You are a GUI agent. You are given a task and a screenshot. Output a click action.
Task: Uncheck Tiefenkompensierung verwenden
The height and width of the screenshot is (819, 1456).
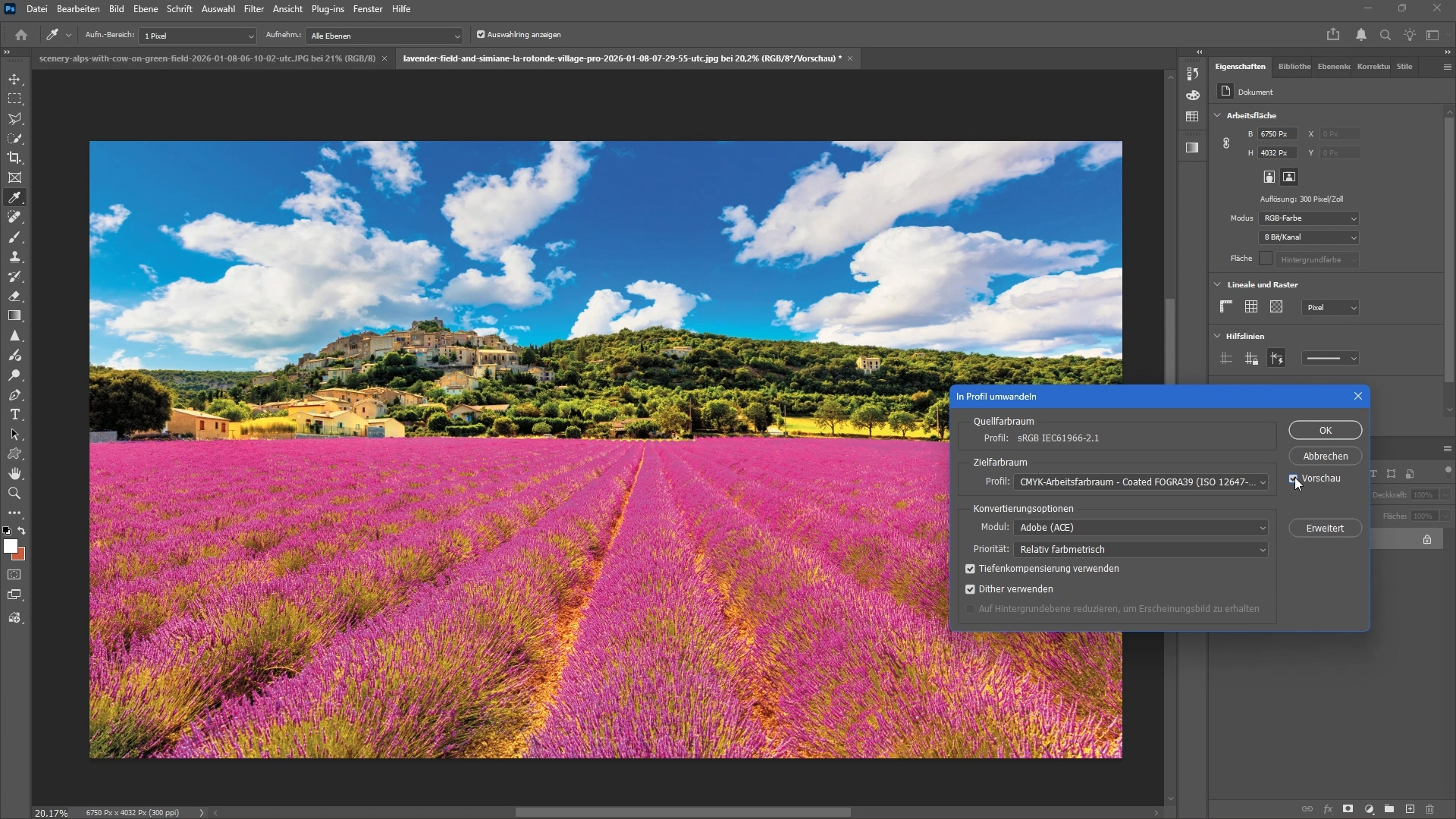tap(970, 569)
